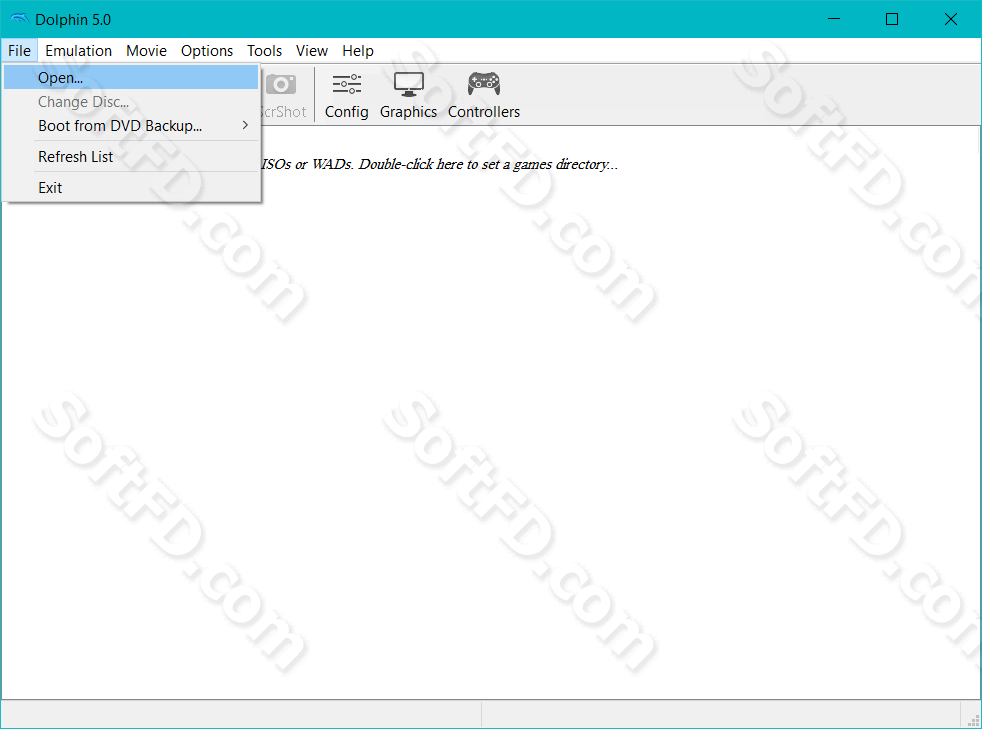Close the File menu by clicking File
The height and width of the screenshot is (729, 982).
[x=19, y=51]
